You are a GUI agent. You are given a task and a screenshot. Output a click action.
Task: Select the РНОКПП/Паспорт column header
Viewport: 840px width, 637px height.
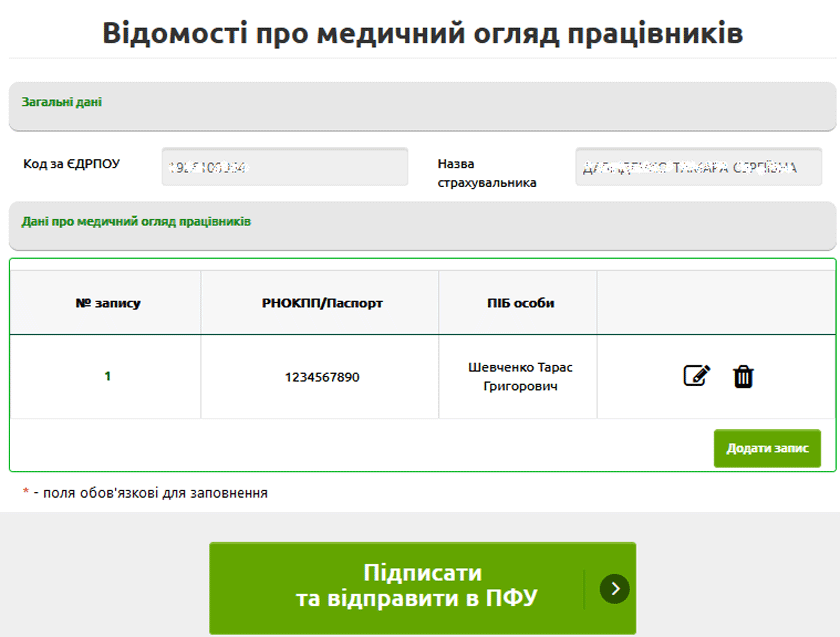tap(320, 302)
